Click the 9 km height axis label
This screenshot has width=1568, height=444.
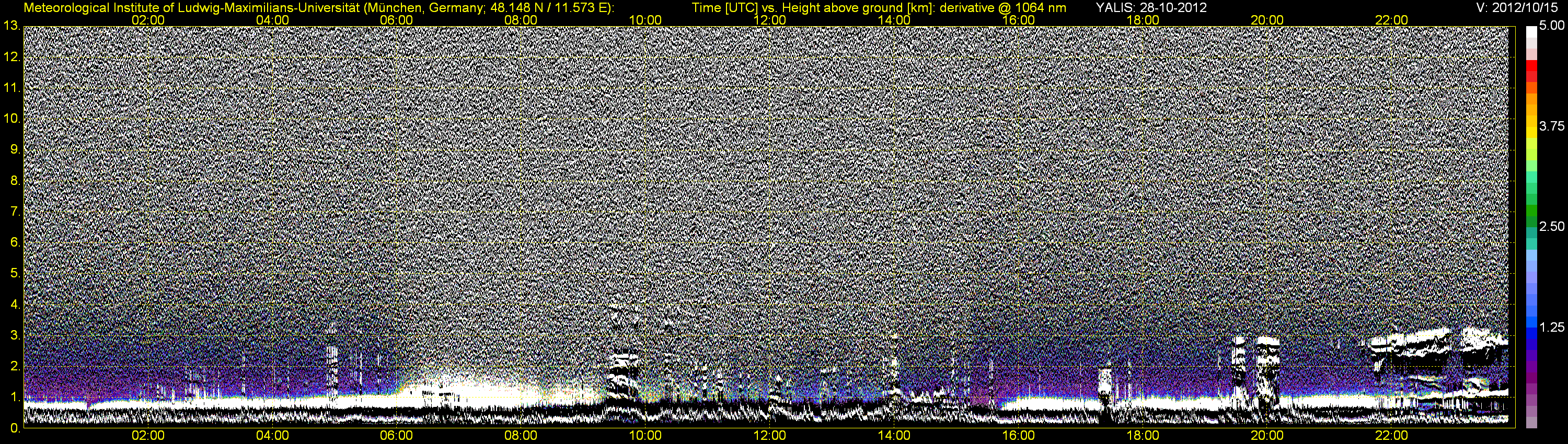coord(15,149)
